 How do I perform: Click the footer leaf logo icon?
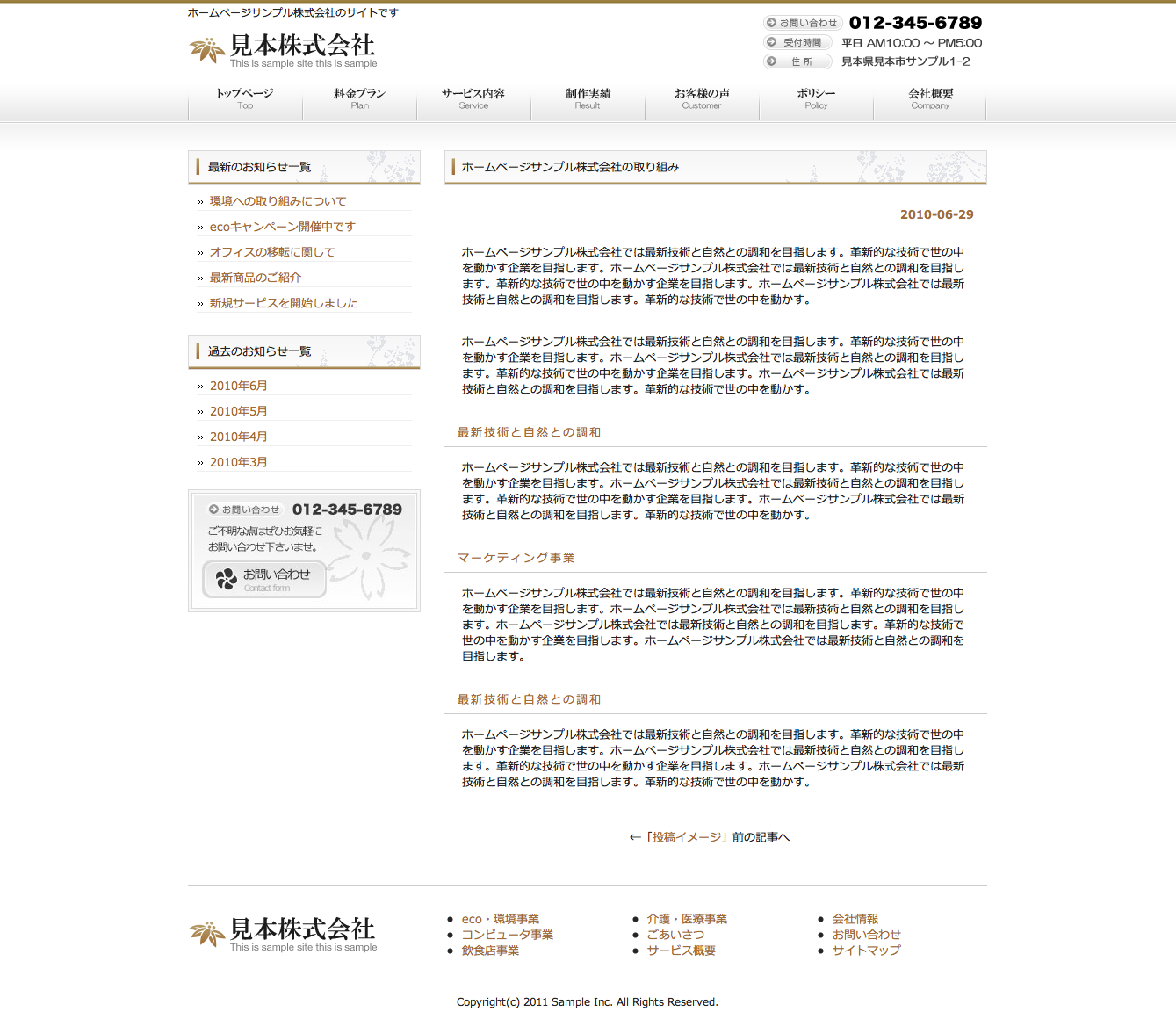pos(207,933)
